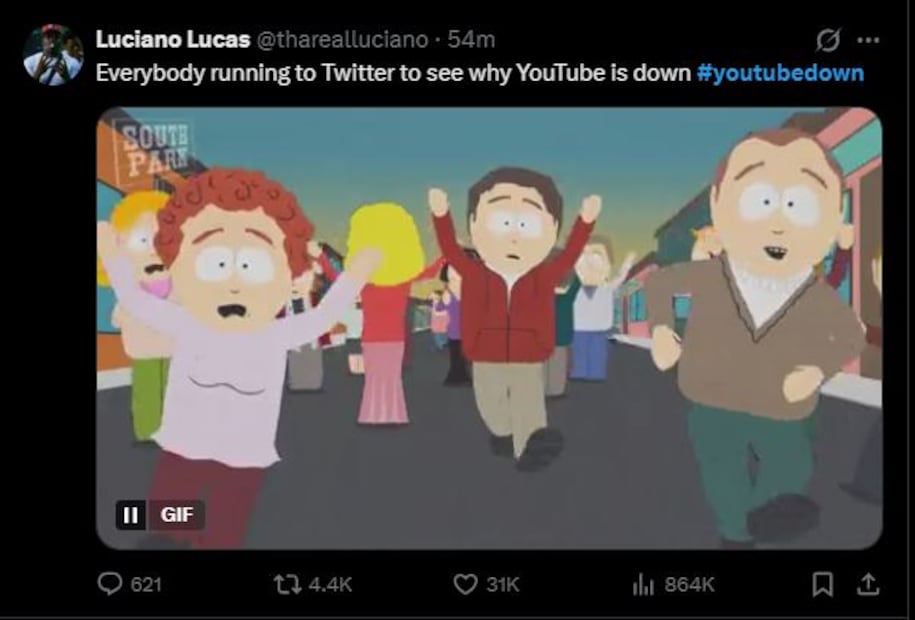Click the share post icon
The width and height of the screenshot is (915, 620).
coord(869,583)
